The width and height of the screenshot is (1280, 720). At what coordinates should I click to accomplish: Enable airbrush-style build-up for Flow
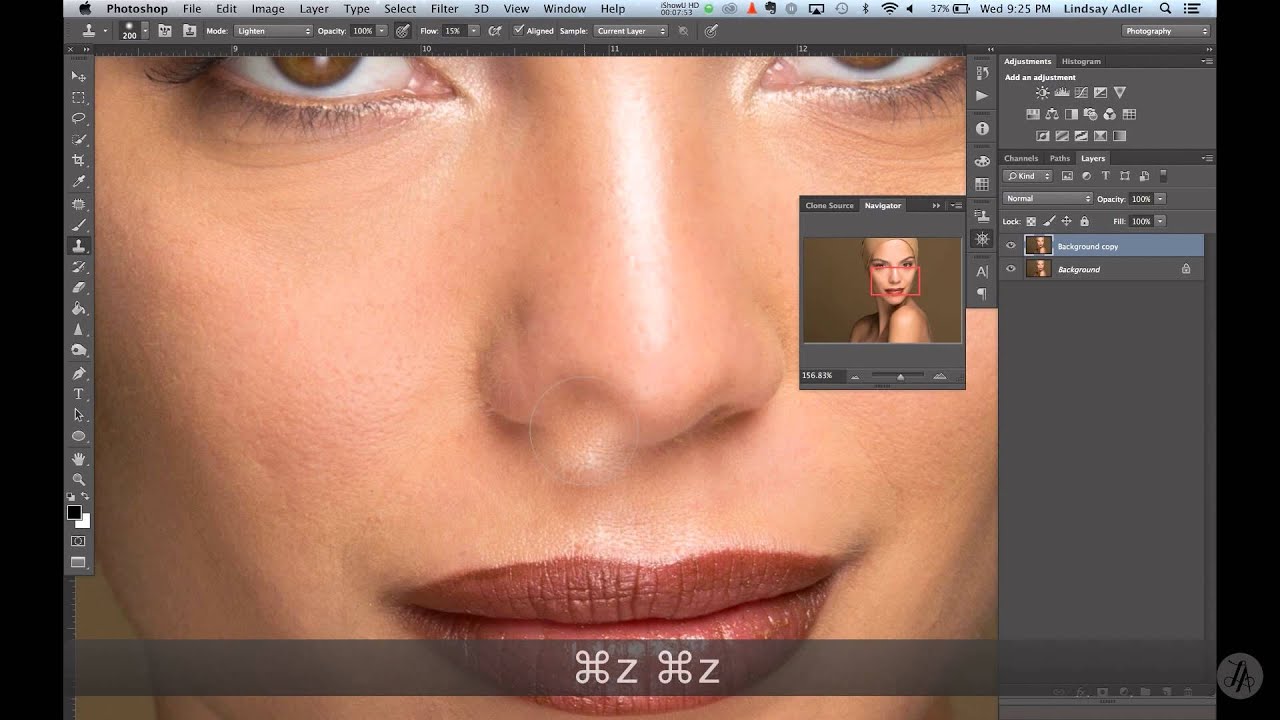point(494,31)
